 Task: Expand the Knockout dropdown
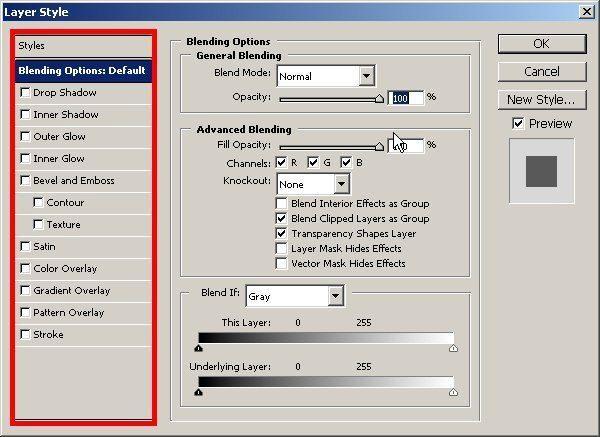341,184
